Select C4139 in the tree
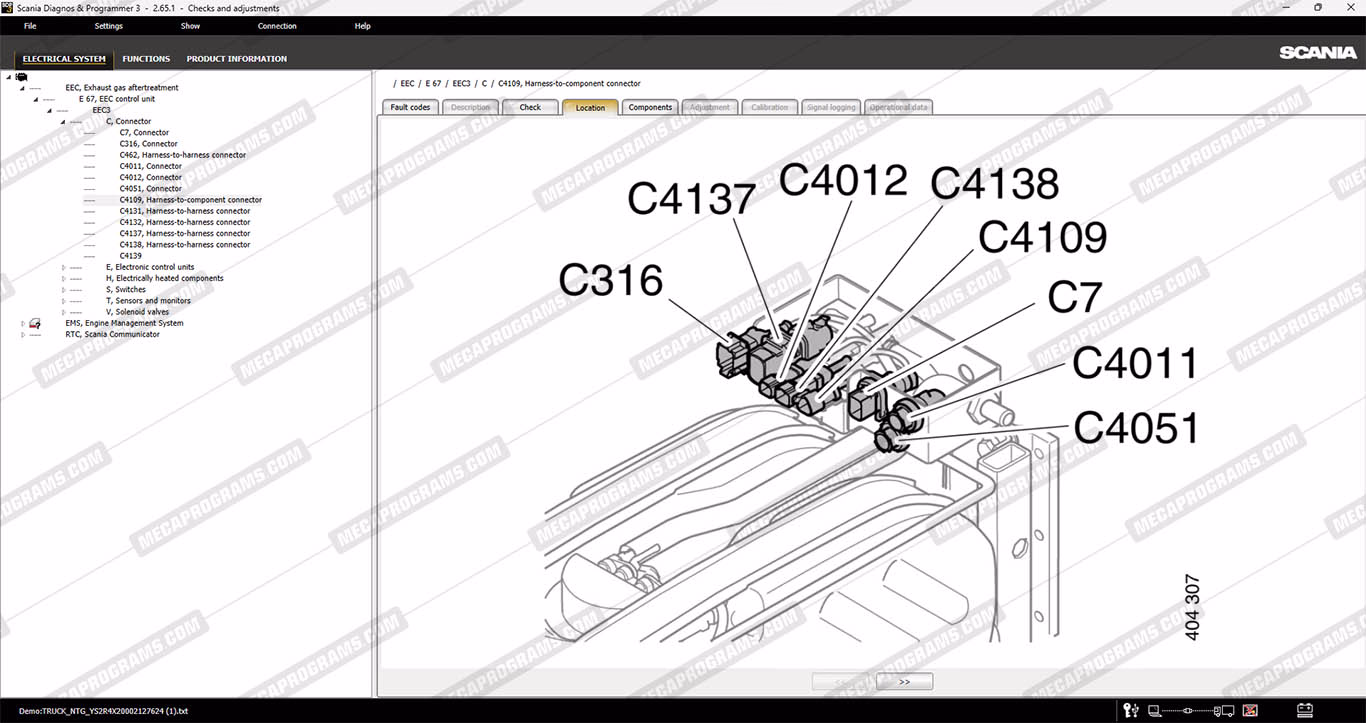The height and width of the screenshot is (723, 1366). coord(131,256)
